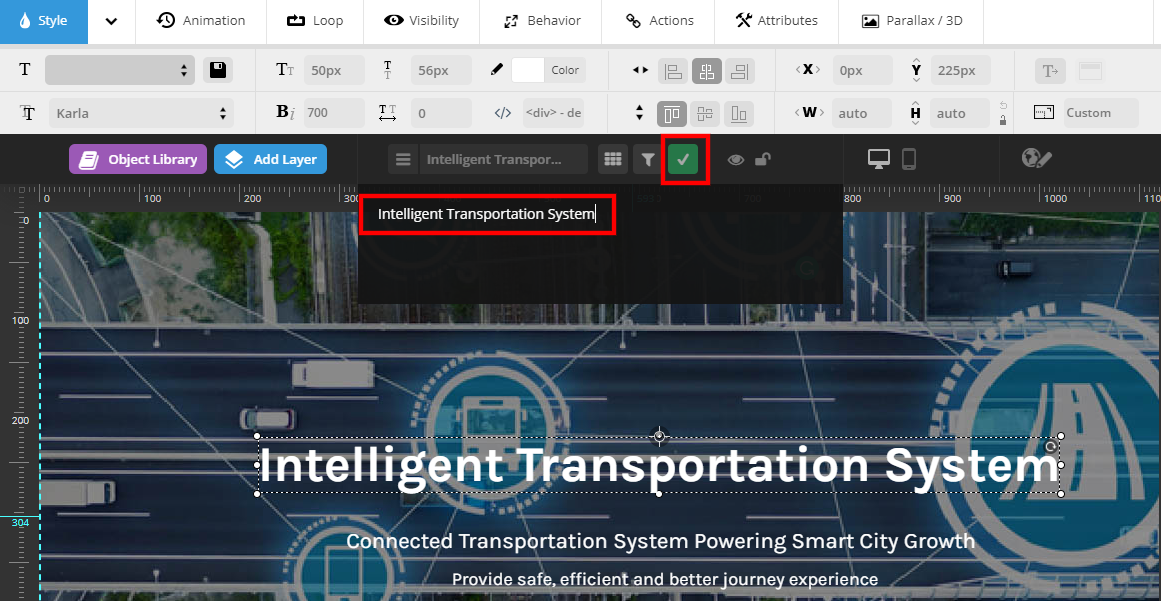
Task: Align layer vertically to middle
Action: tap(705, 114)
